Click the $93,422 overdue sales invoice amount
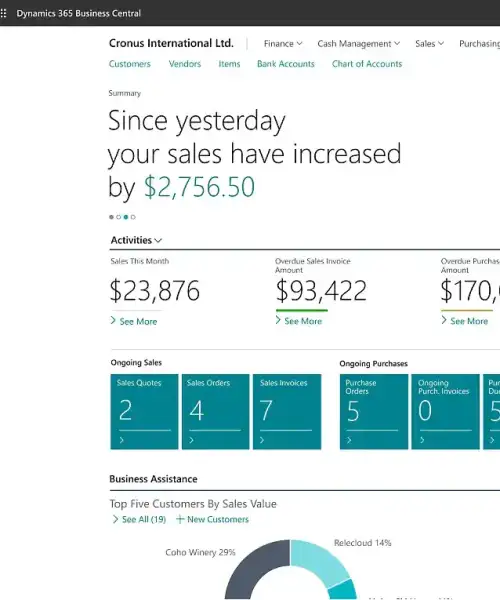Viewport: 500px width, 600px height. pos(321,291)
